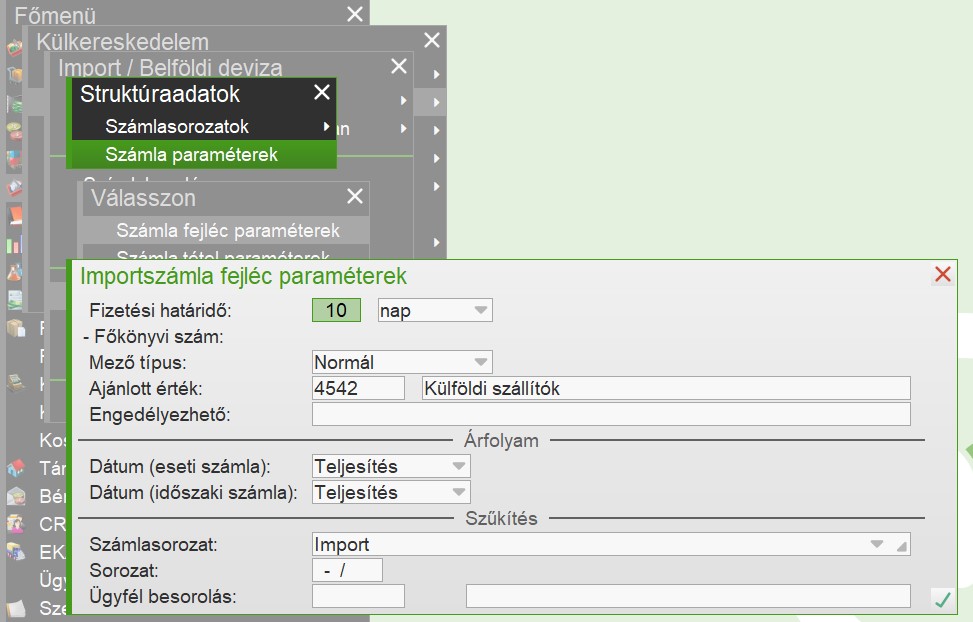
Task: Click the person icon beside CR
Action: (x=16, y=523)
